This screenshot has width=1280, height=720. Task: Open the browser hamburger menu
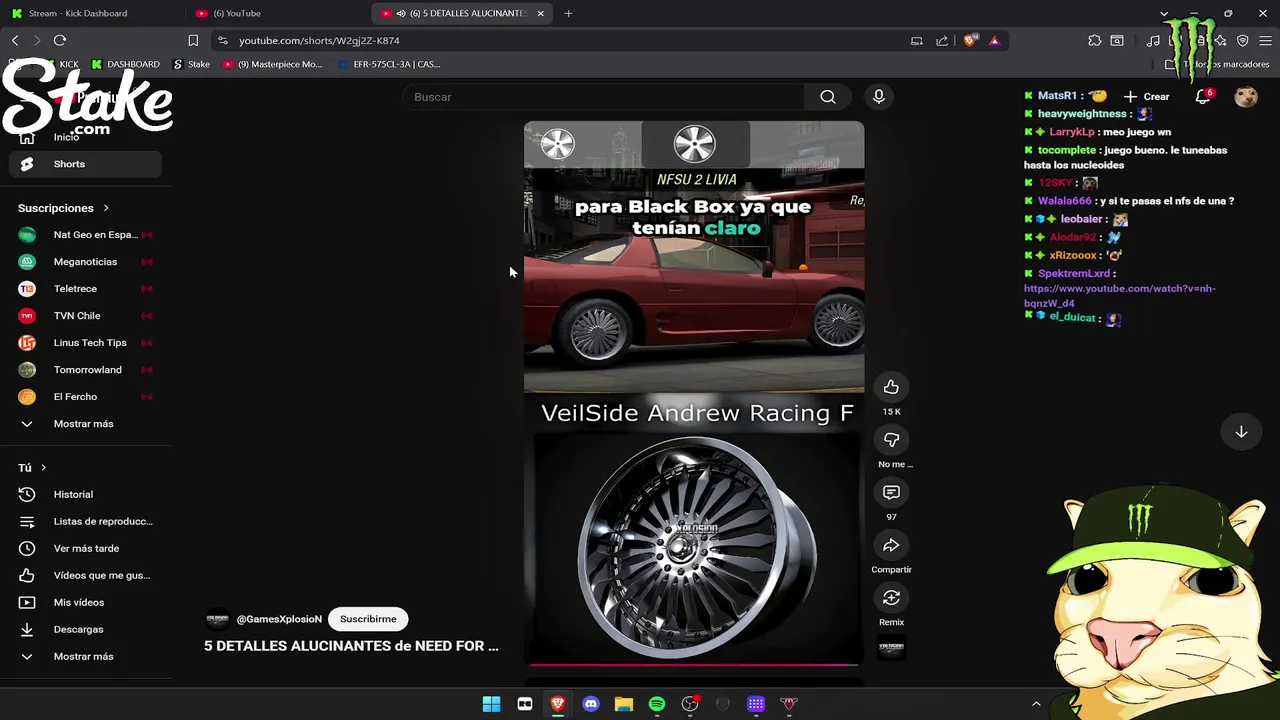(x=1265, y=41)
